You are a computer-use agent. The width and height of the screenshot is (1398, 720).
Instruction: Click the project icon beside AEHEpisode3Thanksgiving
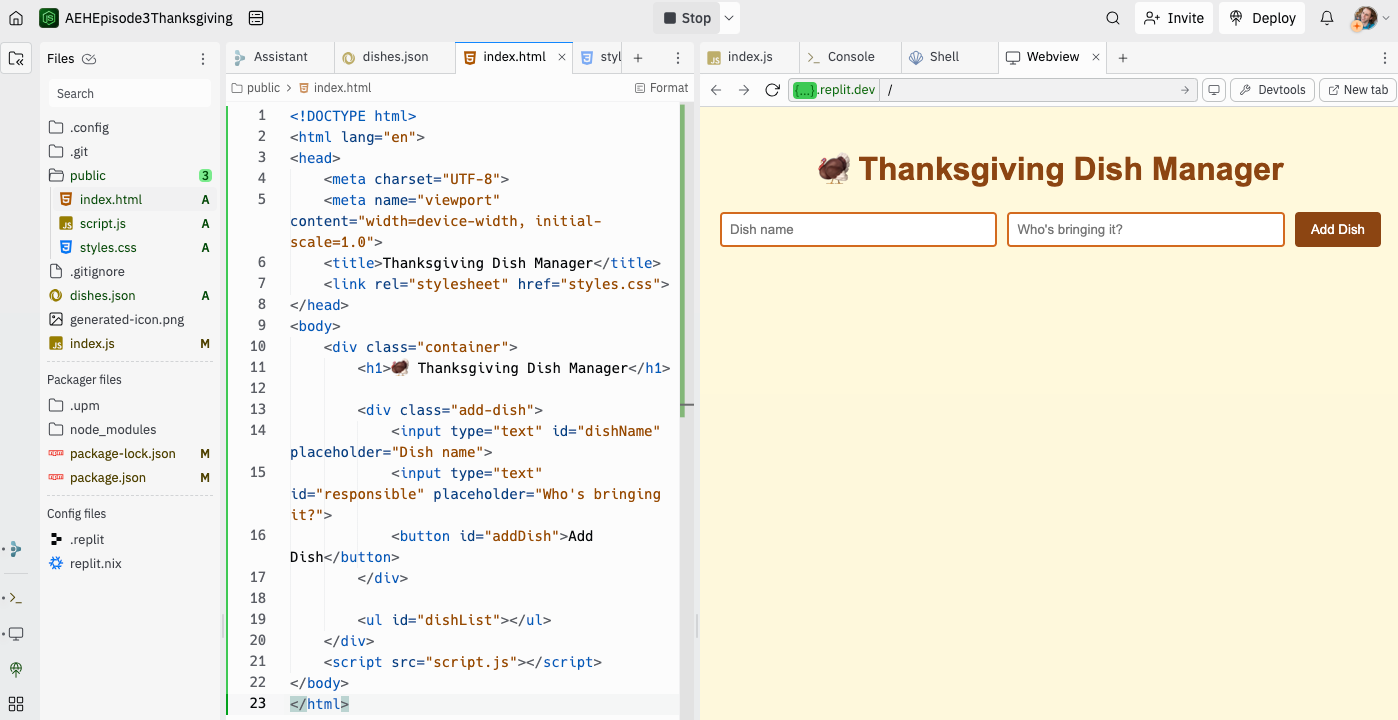pos(49,18)
